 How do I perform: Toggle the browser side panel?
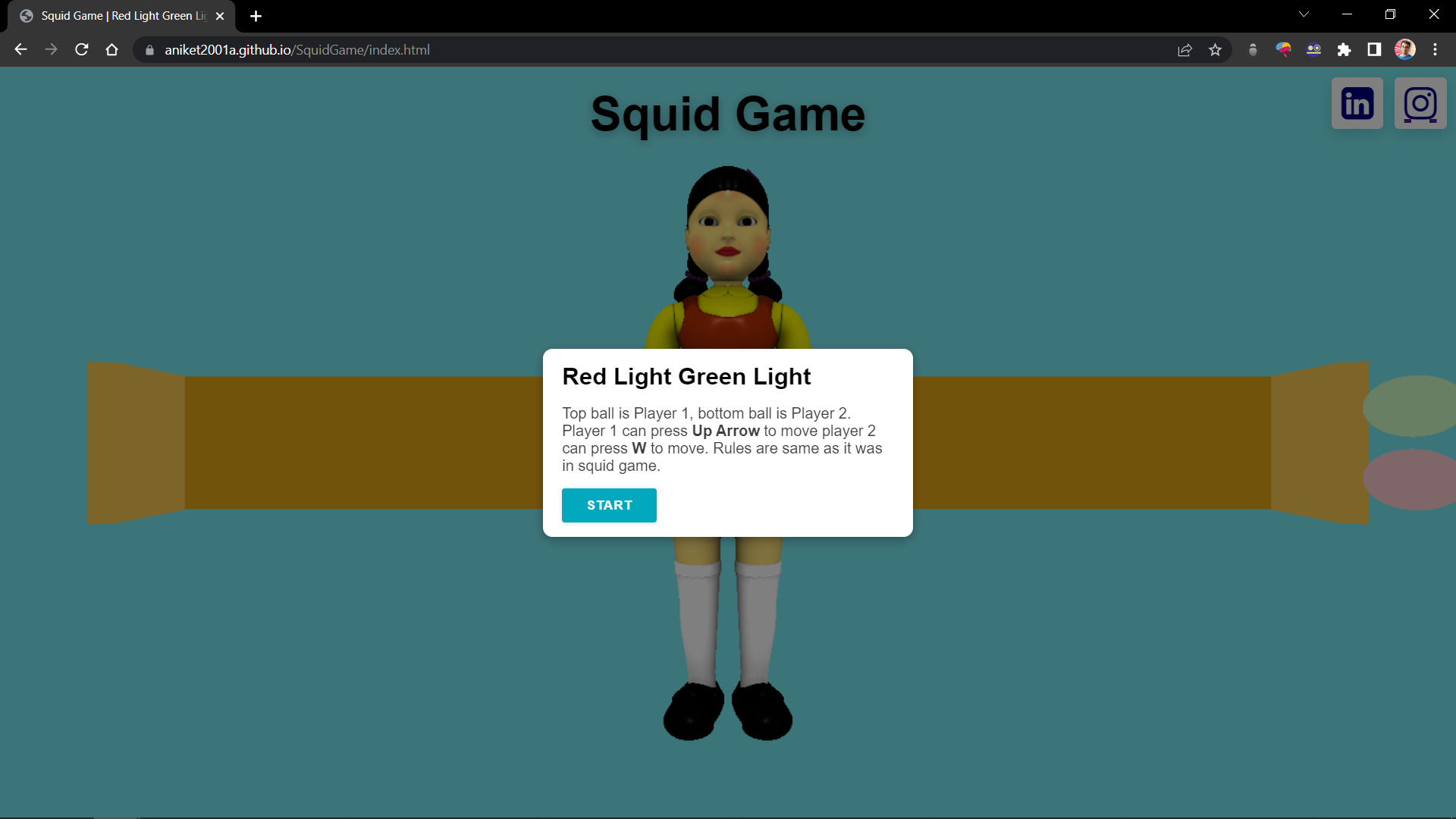click(x=1374, y=49)
